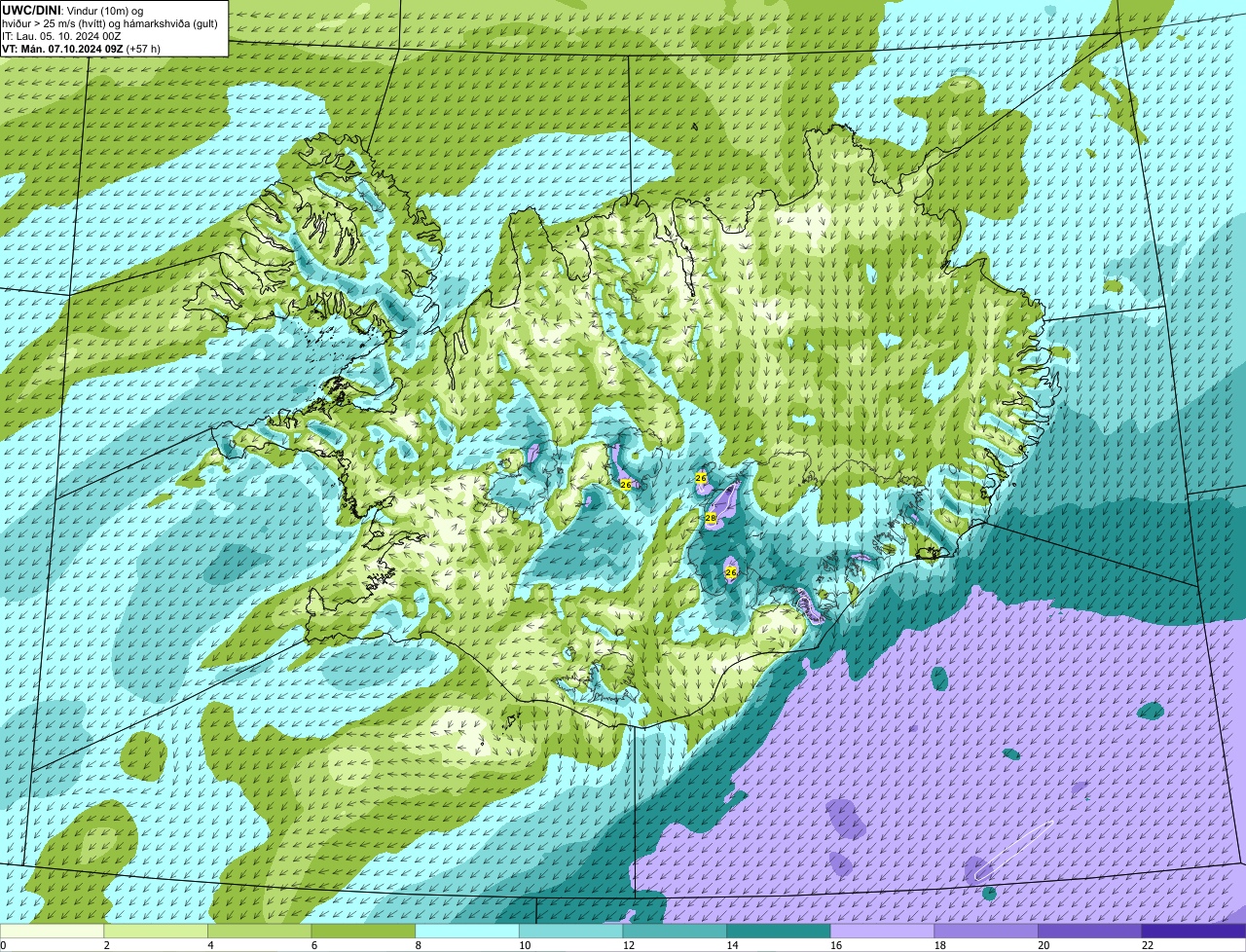Click the initial time 'IT: Lau. 05. 10. 2024 00Z'
This screenshot has width=1246, height=952.
point(61,36)
